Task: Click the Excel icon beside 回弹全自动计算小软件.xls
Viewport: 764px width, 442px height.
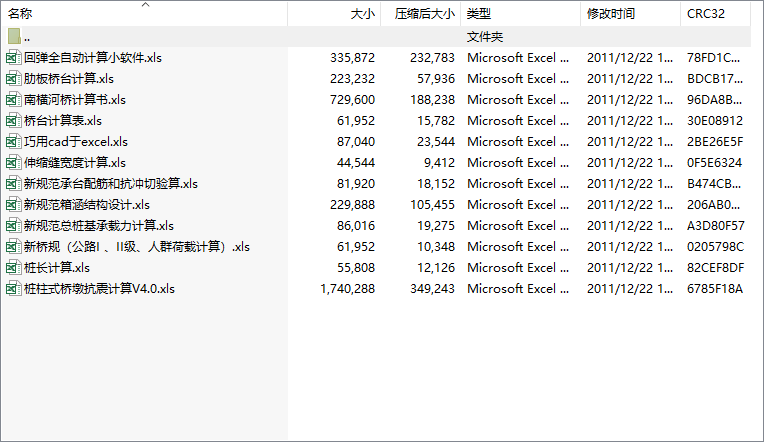Action: coord(14,58)
